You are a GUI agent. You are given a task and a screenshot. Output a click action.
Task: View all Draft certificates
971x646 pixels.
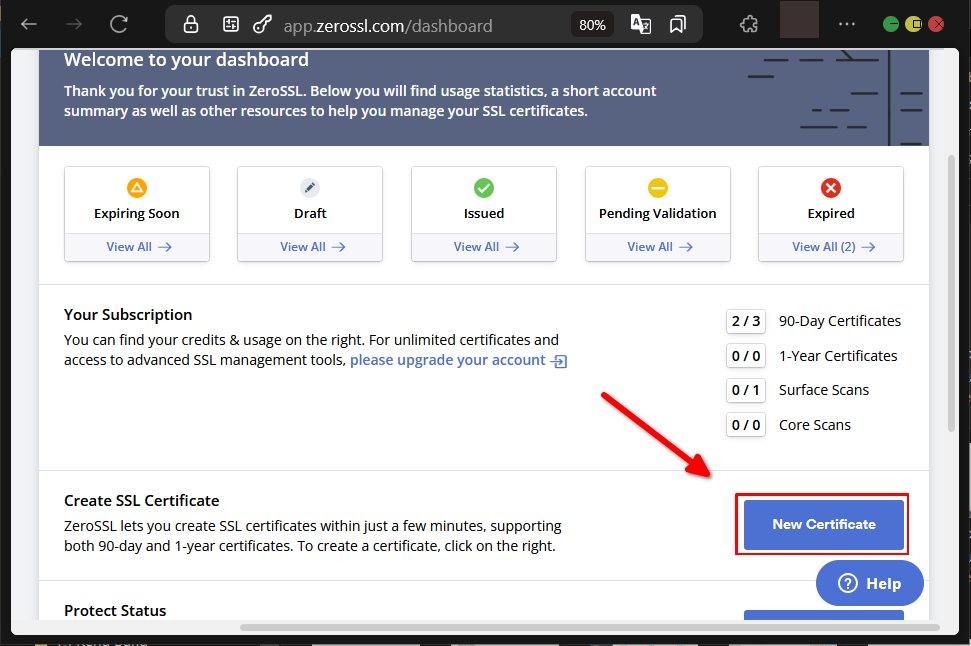pos(313,247)
